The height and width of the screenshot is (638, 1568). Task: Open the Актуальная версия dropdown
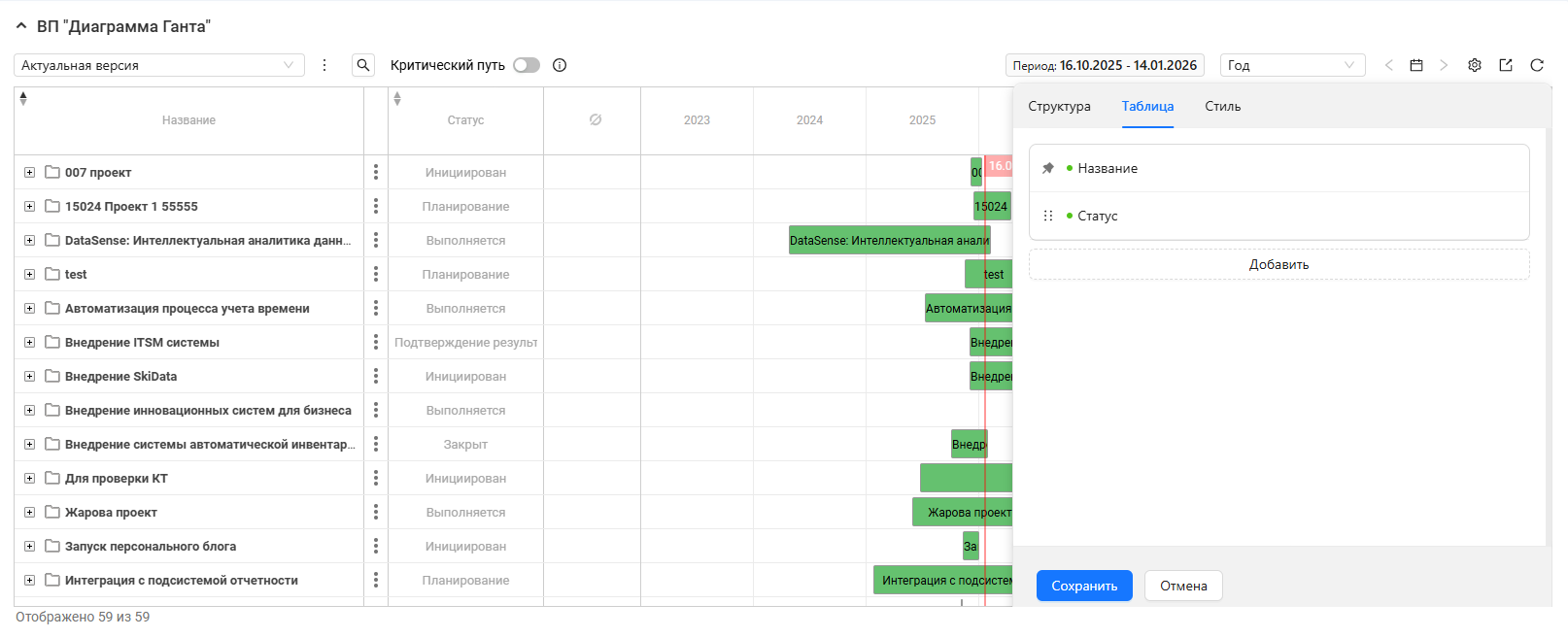[159, 65]
